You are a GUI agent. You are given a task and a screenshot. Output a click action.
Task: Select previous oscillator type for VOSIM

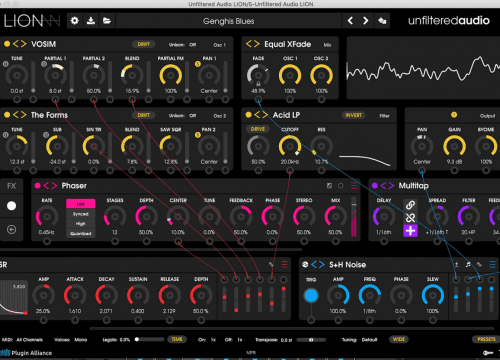click(x=16, y=44)
